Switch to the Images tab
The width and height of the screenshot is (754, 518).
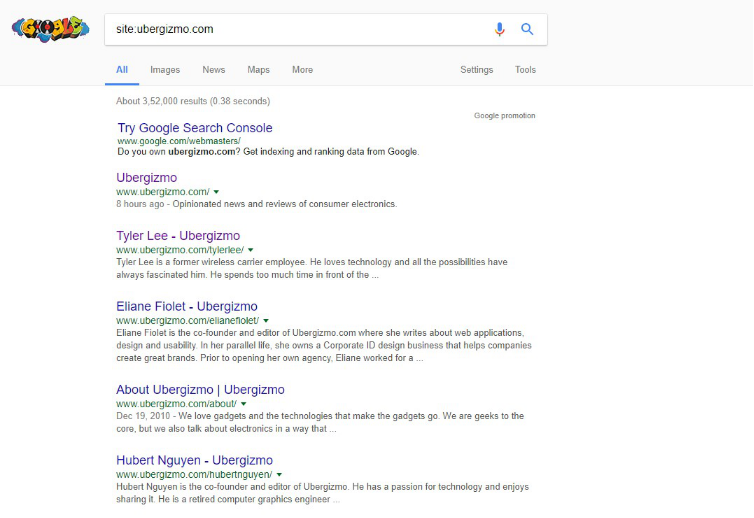coord(165,70)
